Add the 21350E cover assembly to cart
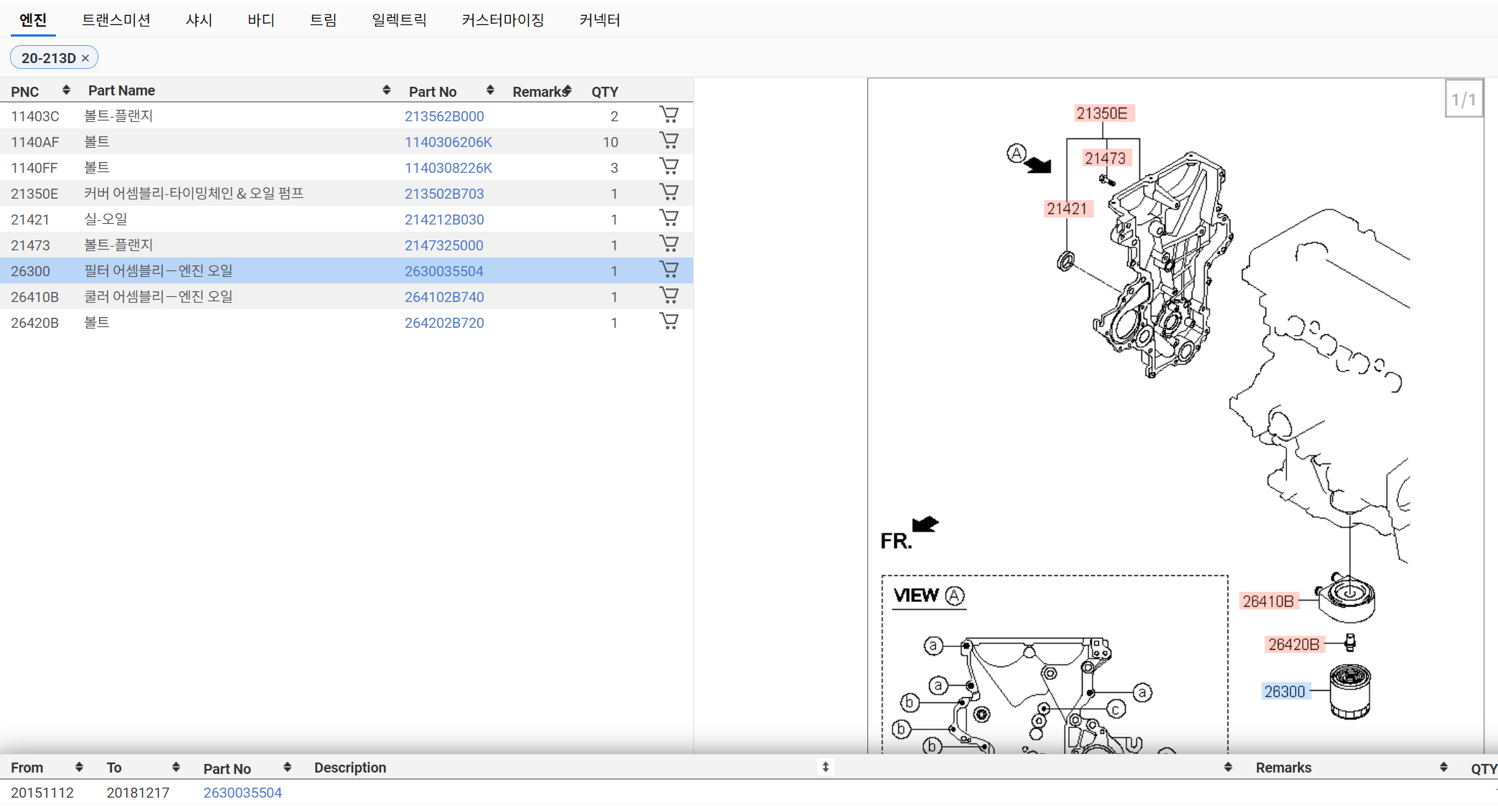Screen dimensions: 1498x812 pyautogui.click(x=669, y=192)
